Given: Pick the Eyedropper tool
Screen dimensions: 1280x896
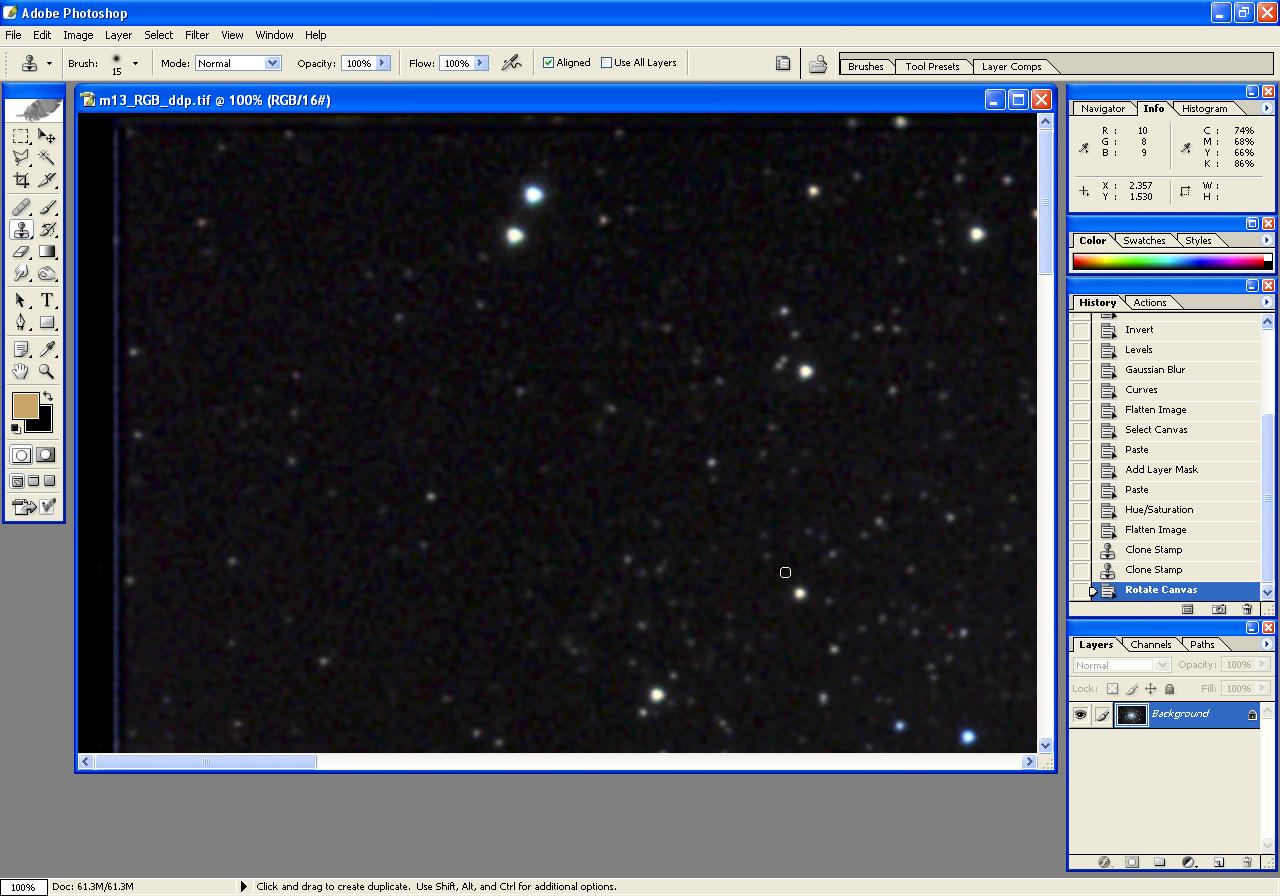Looking at the screenshot, I should tap(46, 349).
